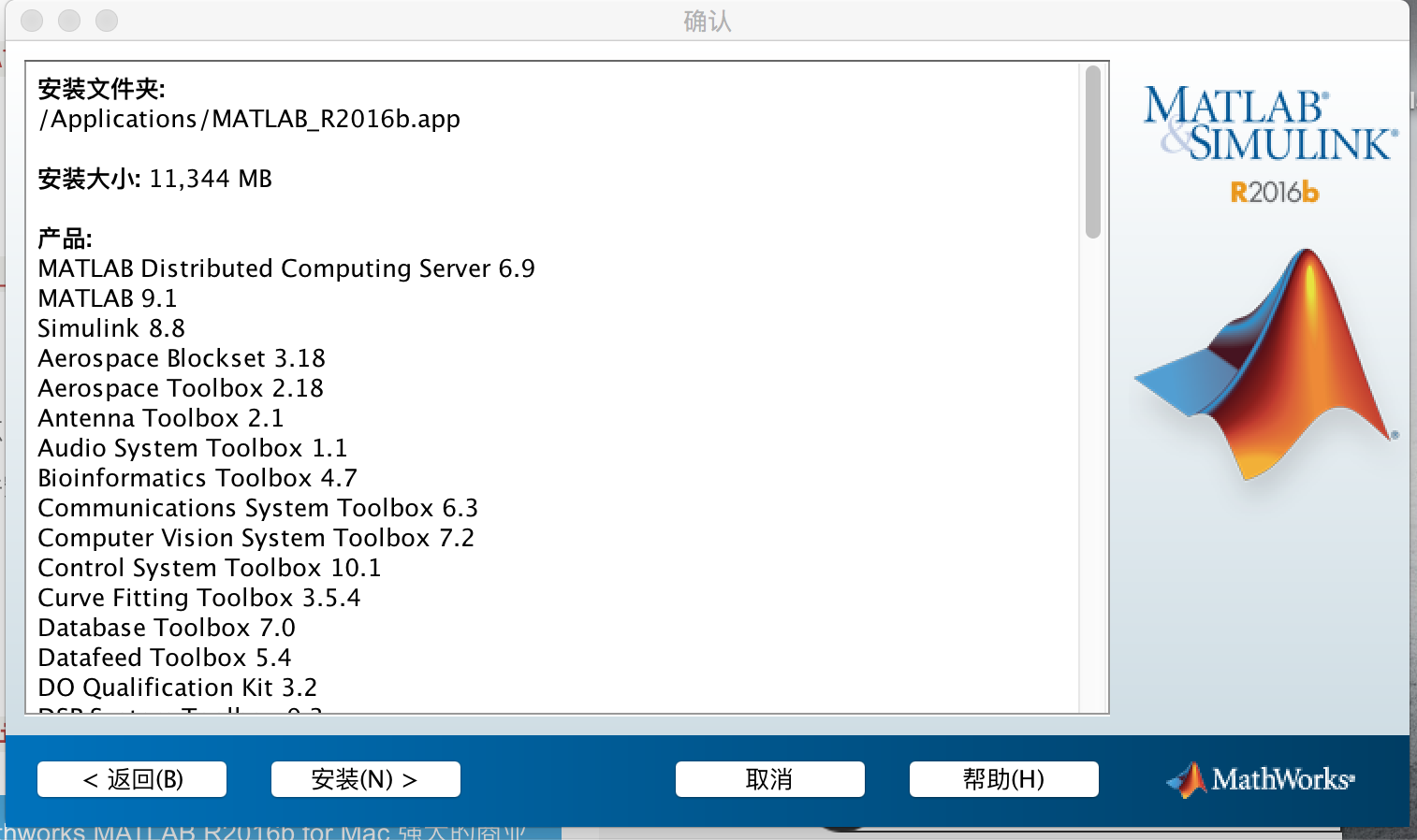1417x840 pixels.
Task: Go back with the 返回(B) button
Action: coord(132,779)
